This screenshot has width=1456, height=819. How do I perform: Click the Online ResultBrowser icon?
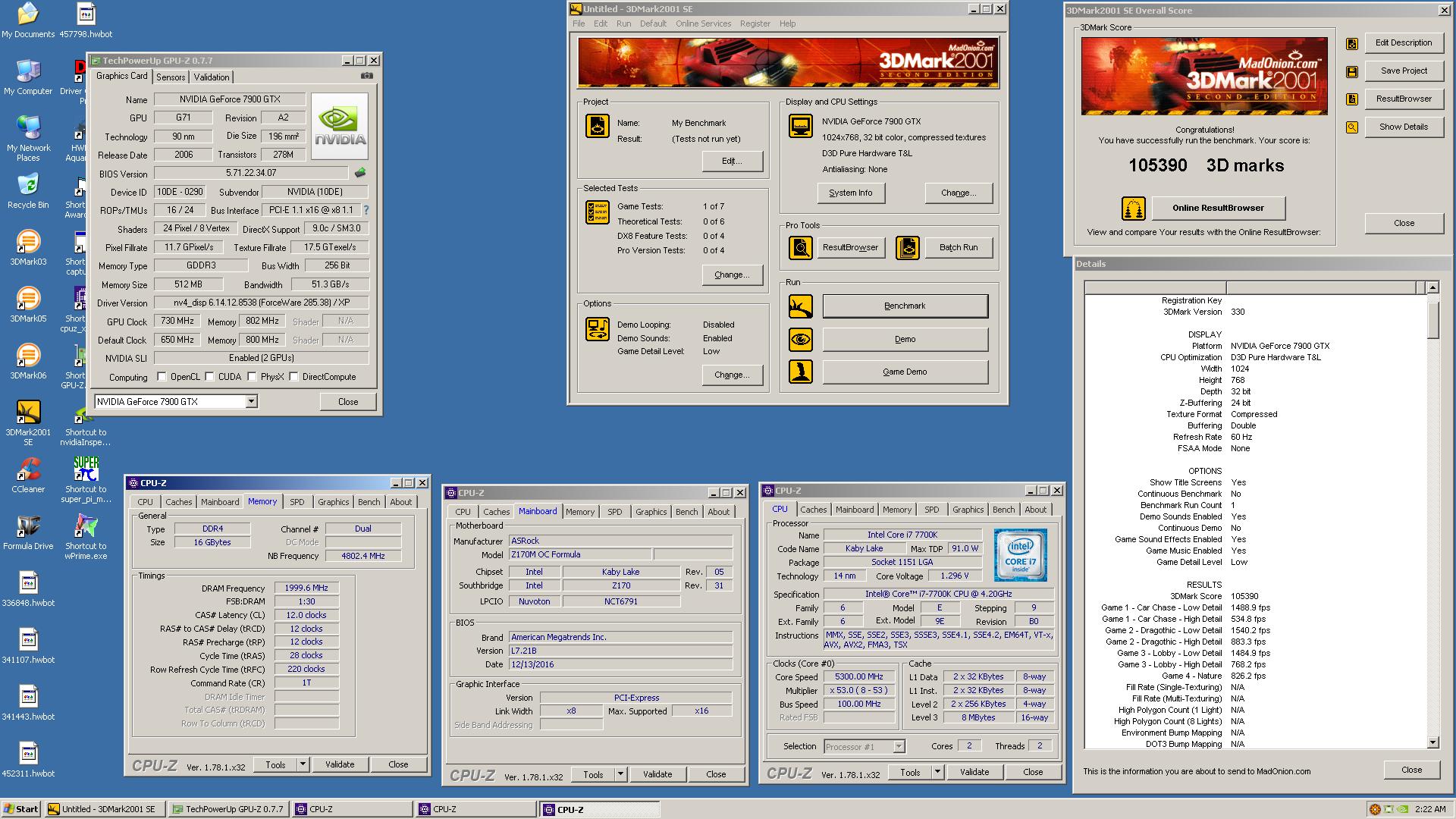[x=1134, y=208]
